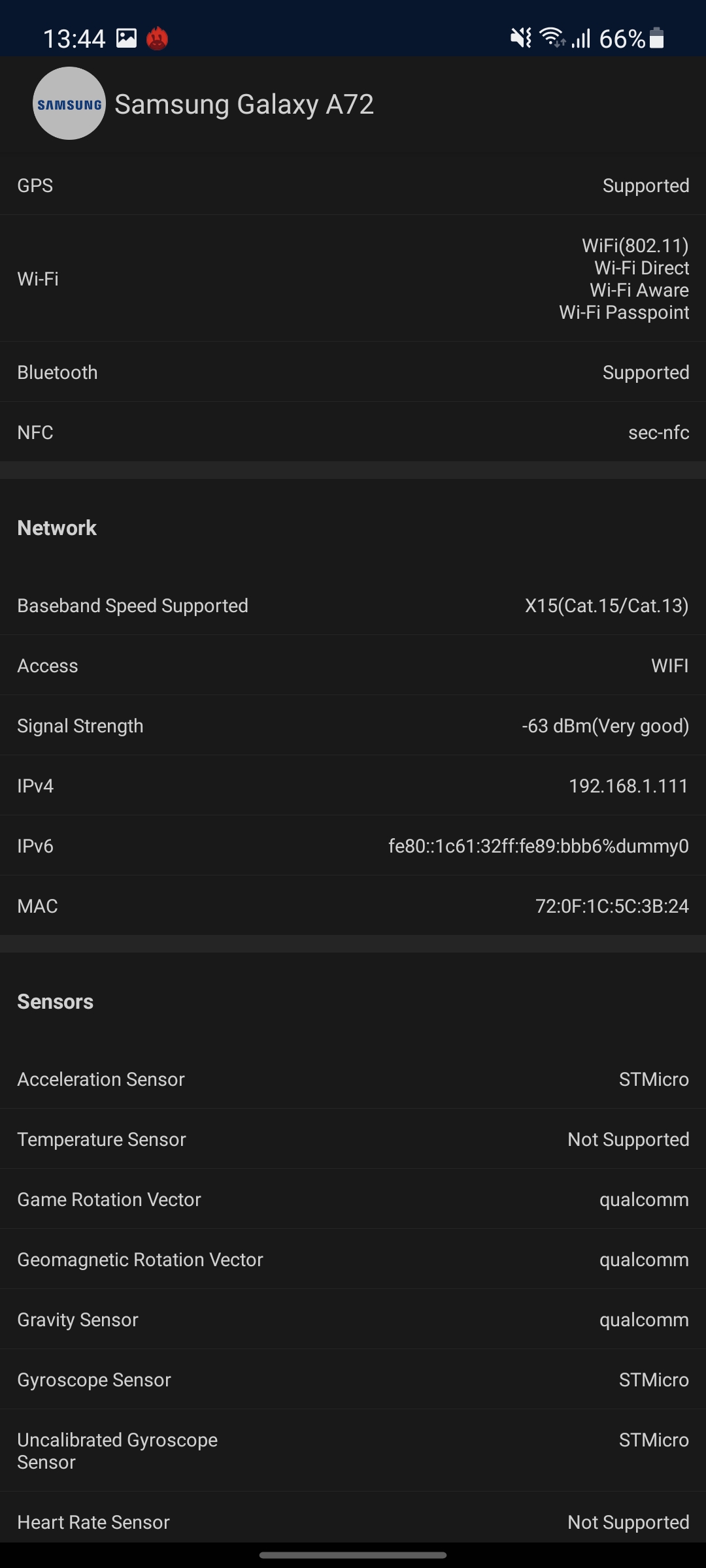Image resolution: width=706 pixels, height=1568 pixels.
Task: Tap the Samsung Galaxy A72 title
Action: pos(244,105)
